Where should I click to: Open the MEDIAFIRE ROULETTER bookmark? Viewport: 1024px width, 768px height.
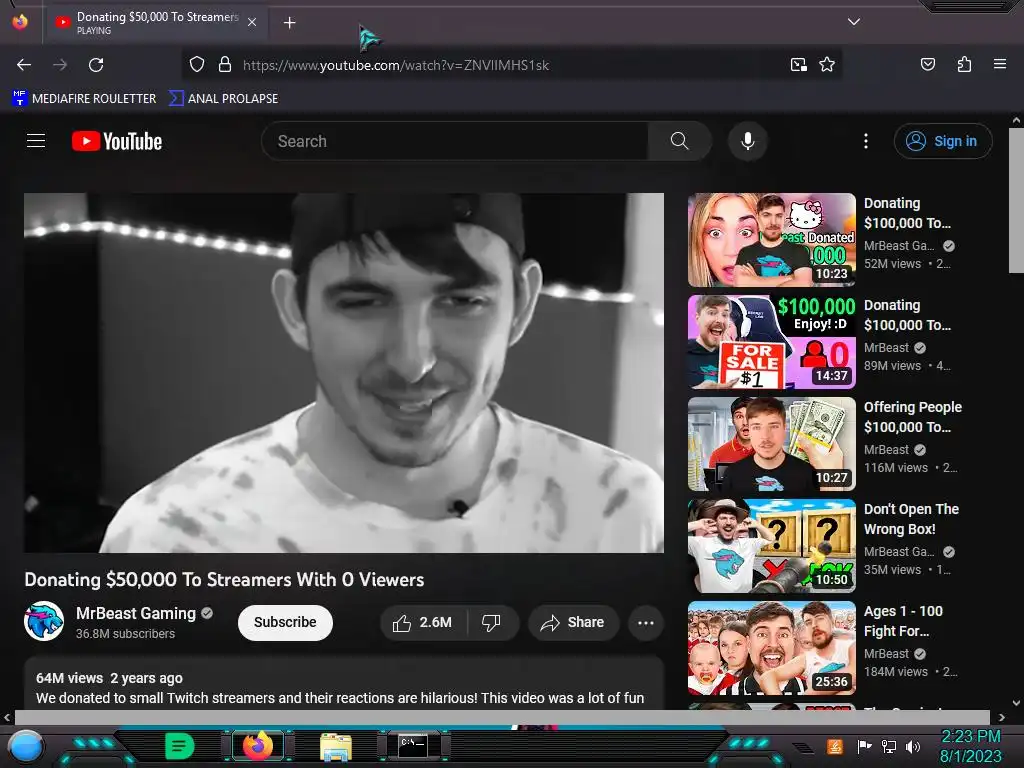85,99
